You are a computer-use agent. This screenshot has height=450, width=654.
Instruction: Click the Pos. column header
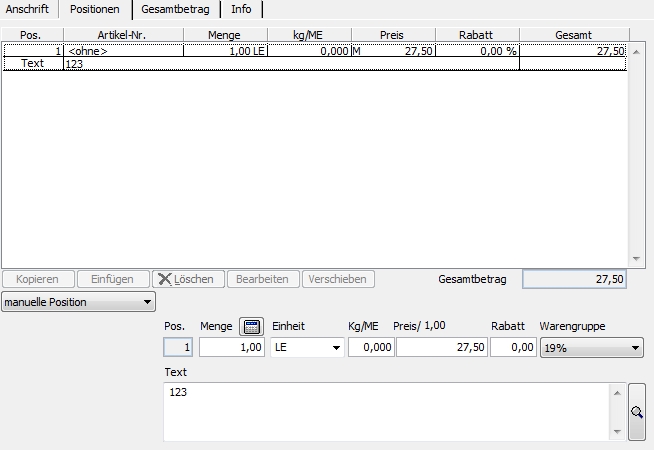click(x=32, y=35)
